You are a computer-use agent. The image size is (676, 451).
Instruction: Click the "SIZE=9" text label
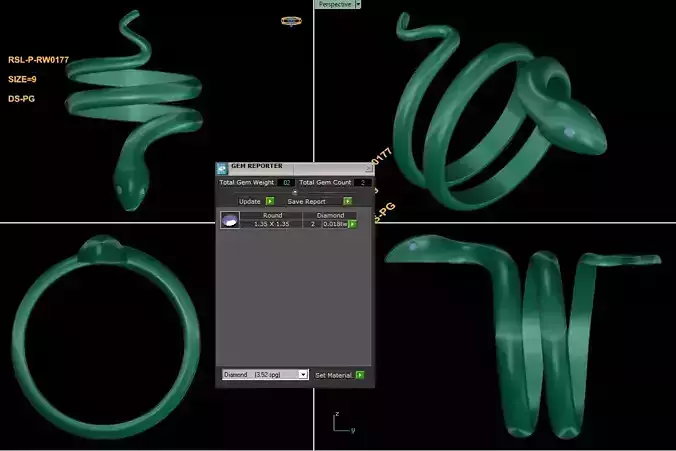[x=22, y=79]
